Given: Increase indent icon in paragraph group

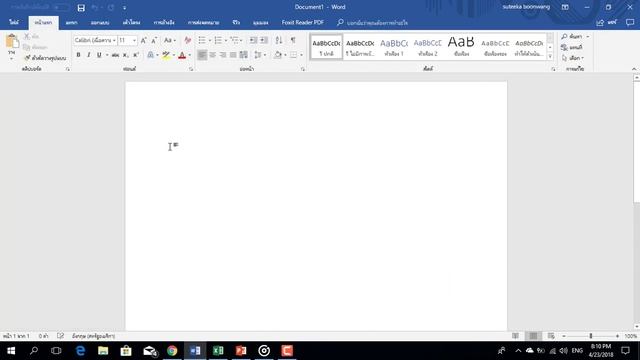Looking at the screenshot, I should click(x=264, y=40).
